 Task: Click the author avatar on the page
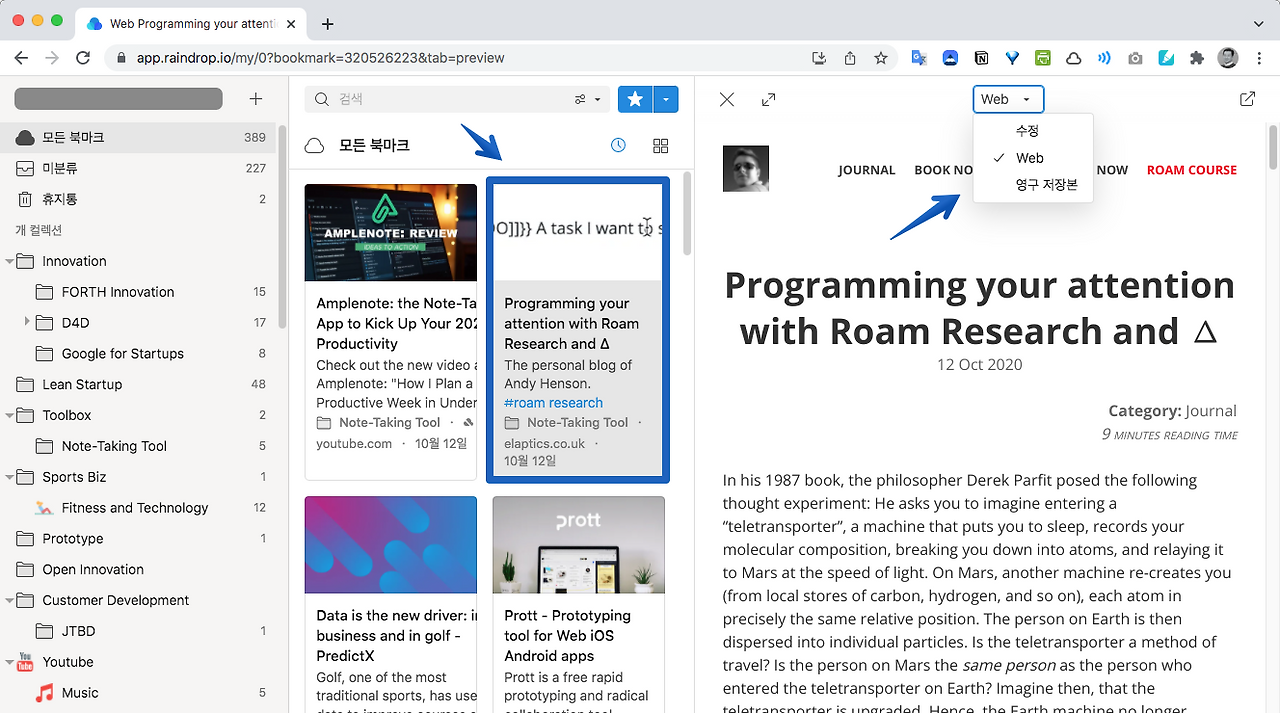pos(746,169)
